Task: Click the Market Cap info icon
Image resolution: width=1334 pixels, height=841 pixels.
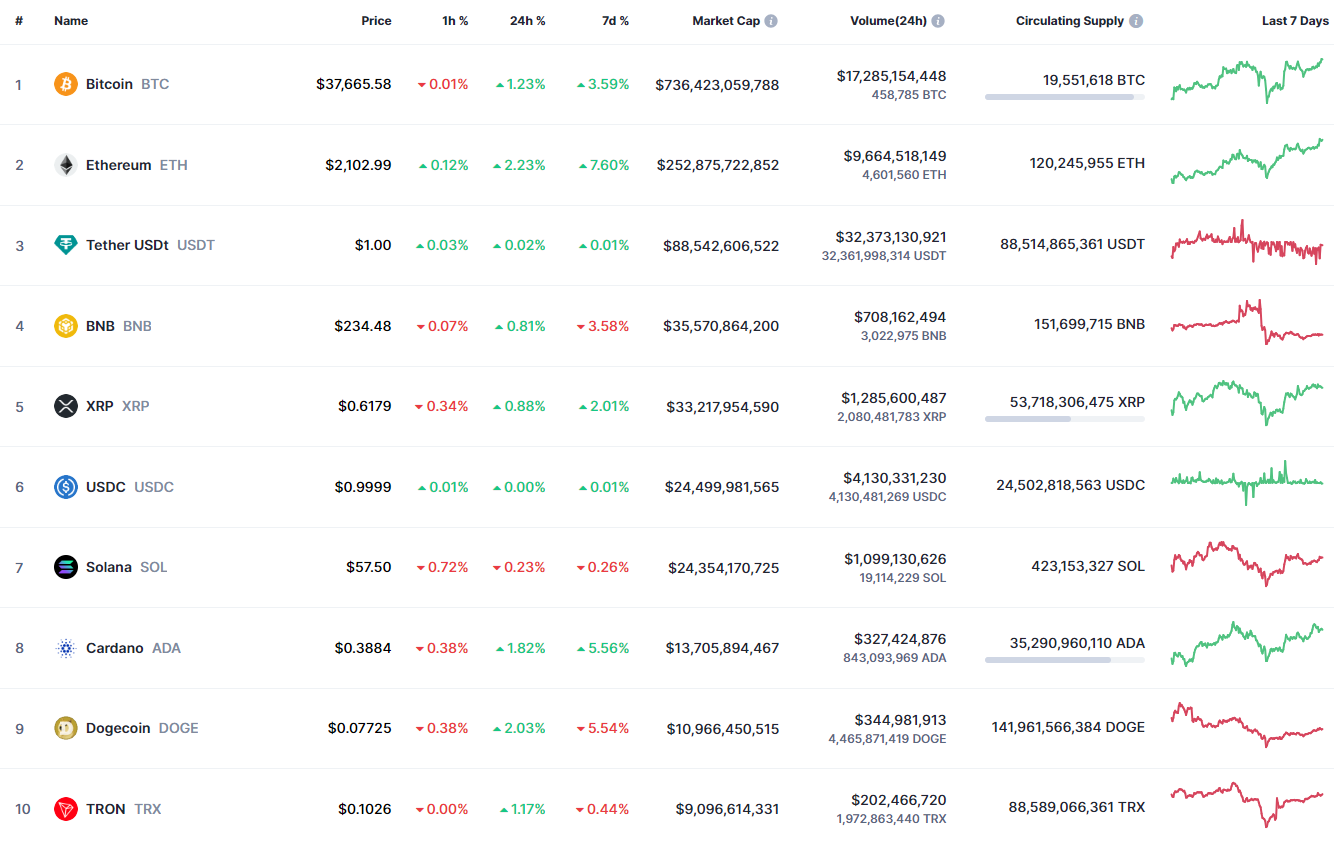Action: (771, 21)
